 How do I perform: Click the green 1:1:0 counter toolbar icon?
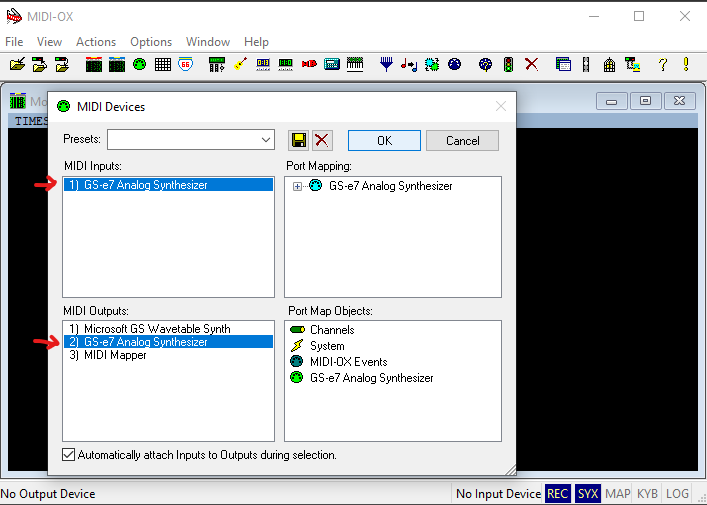click(x=285, y=64)
